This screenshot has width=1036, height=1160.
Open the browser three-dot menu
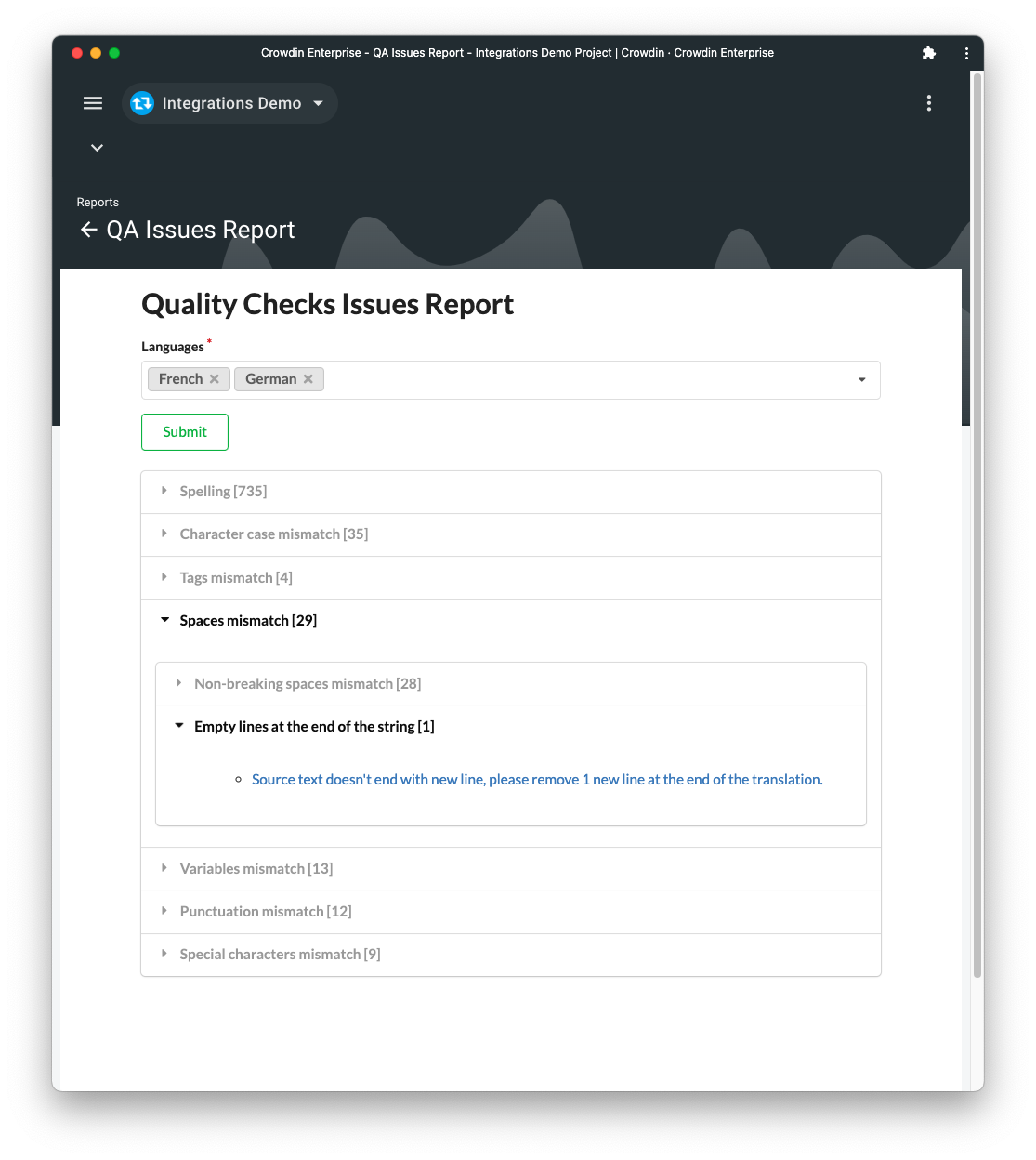pos(966,53)
